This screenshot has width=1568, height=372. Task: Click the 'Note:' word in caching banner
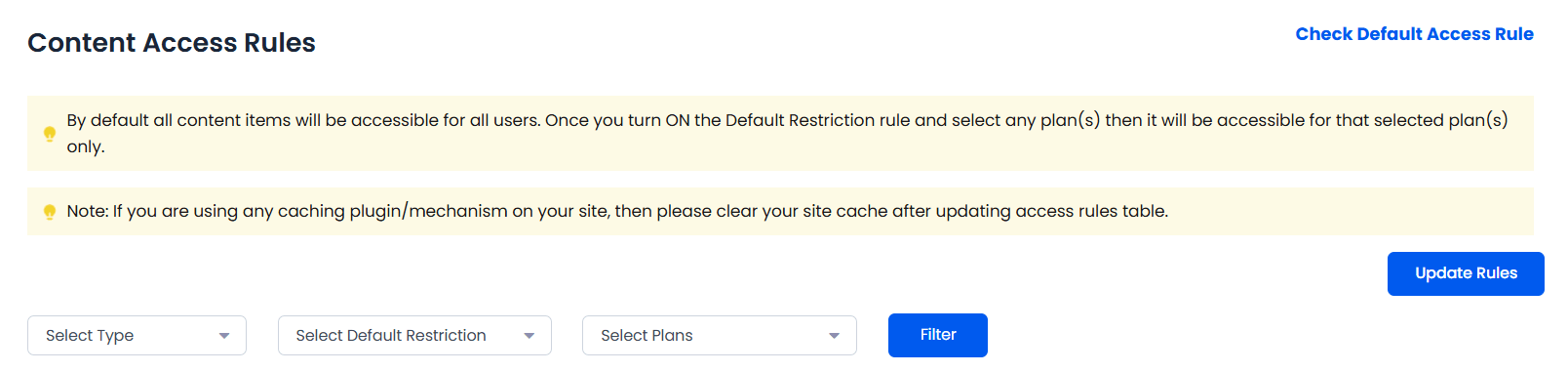(87, 212)
